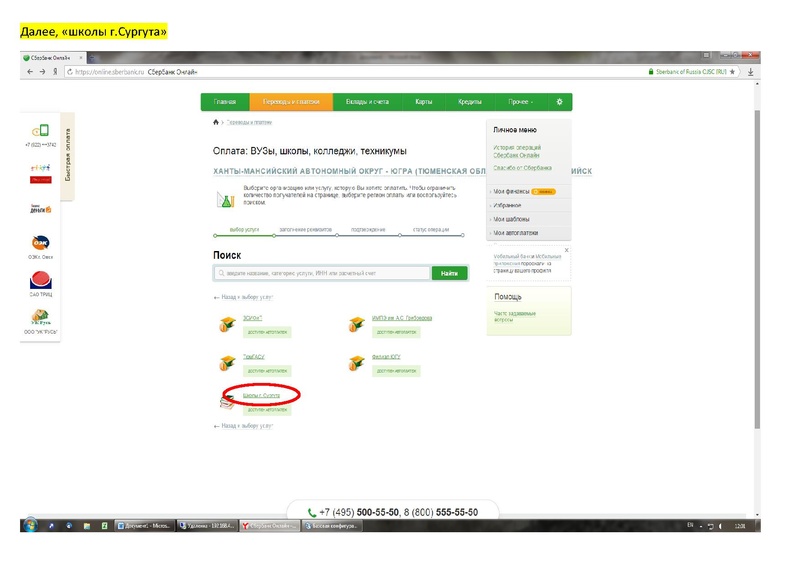Viewport: 800px width, 566px height.
Task: Open the Школы г. Сургута link
Action: (262, 396)
